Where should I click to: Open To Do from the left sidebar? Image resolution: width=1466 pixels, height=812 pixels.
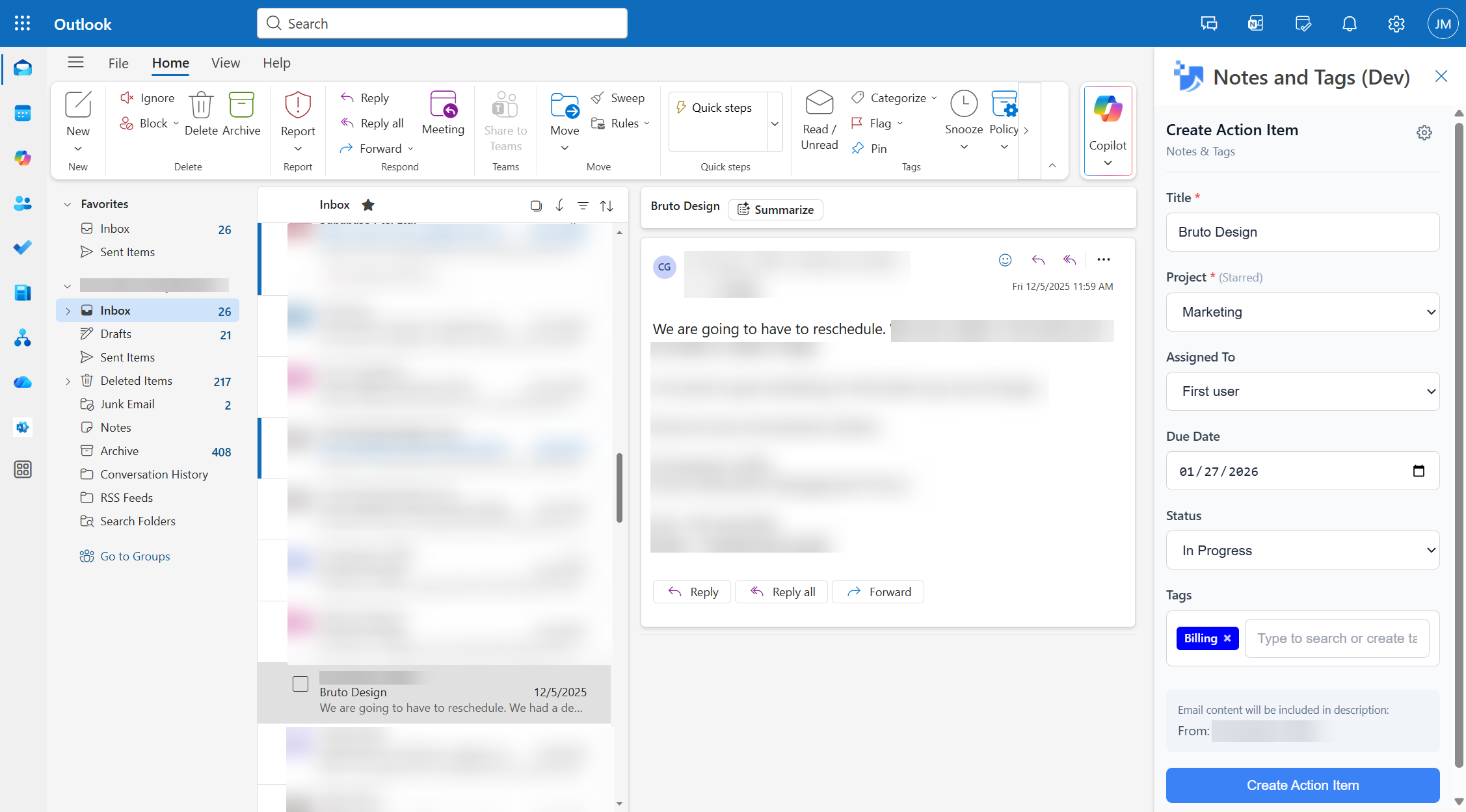coord(23,247)
